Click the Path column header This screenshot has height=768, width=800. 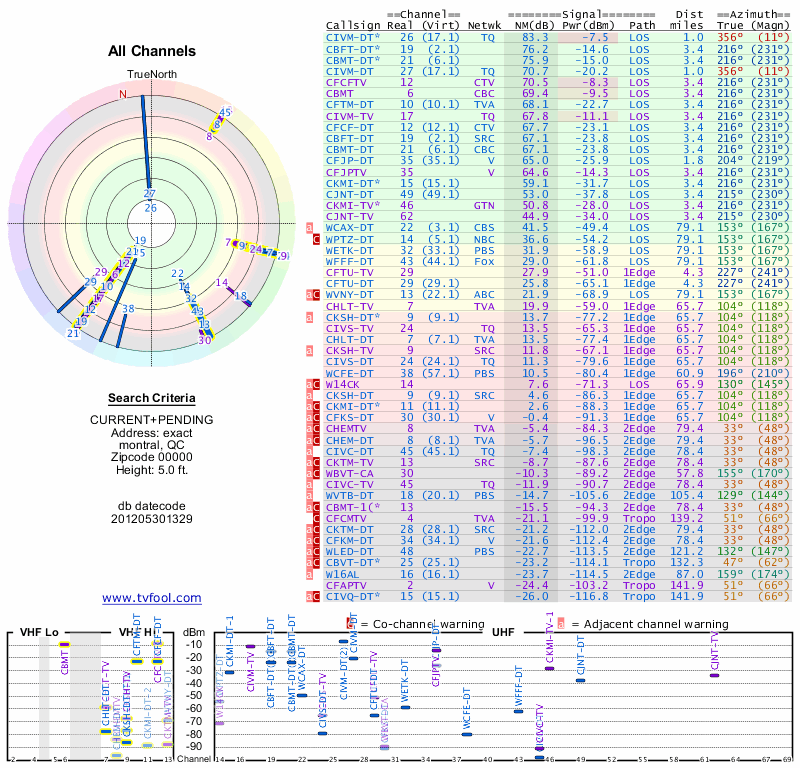tap(642, 26)
